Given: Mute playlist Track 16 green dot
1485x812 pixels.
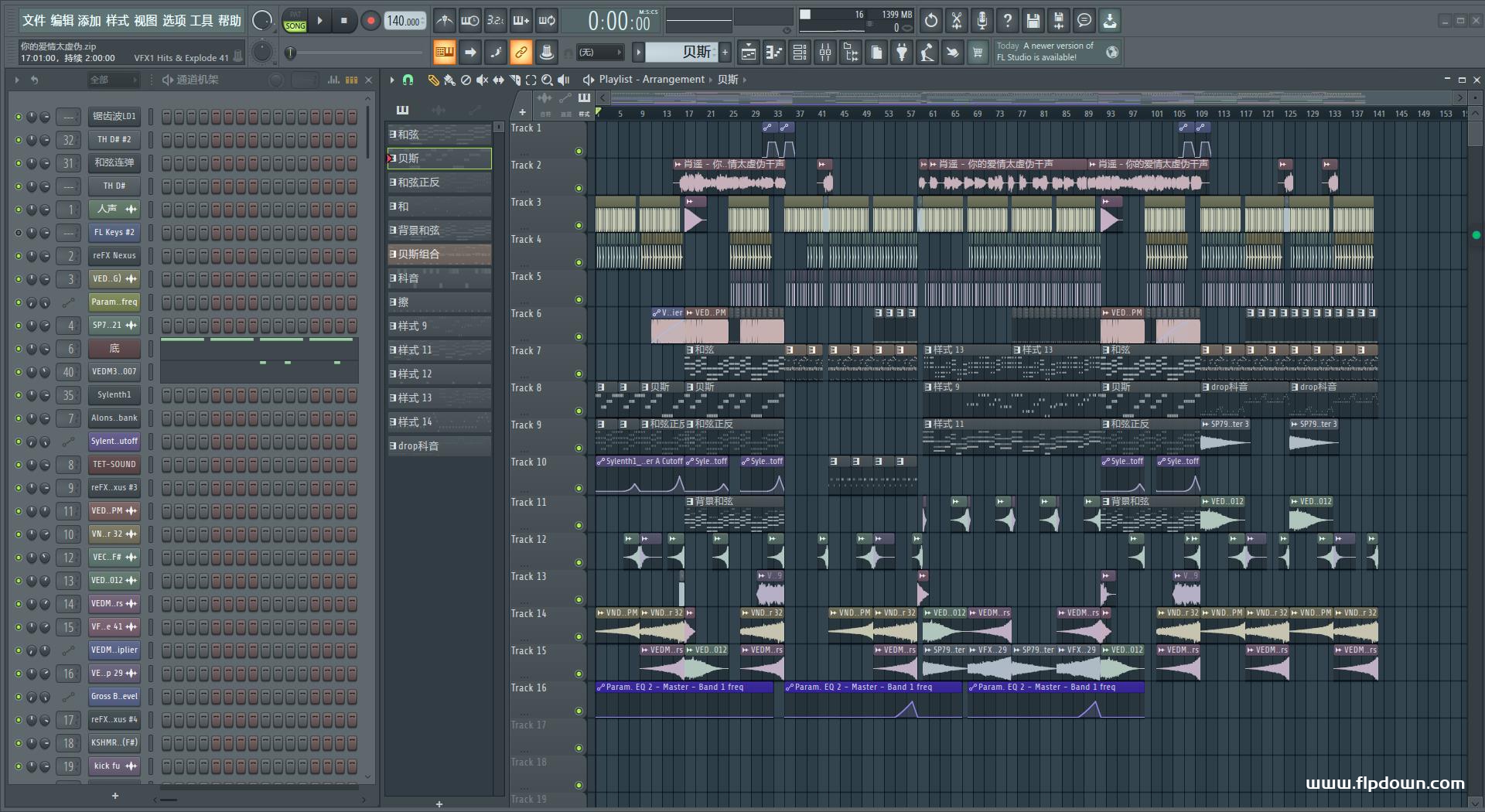Looking at the screenshot, I should pyautogui.click(x=579, y=711).
